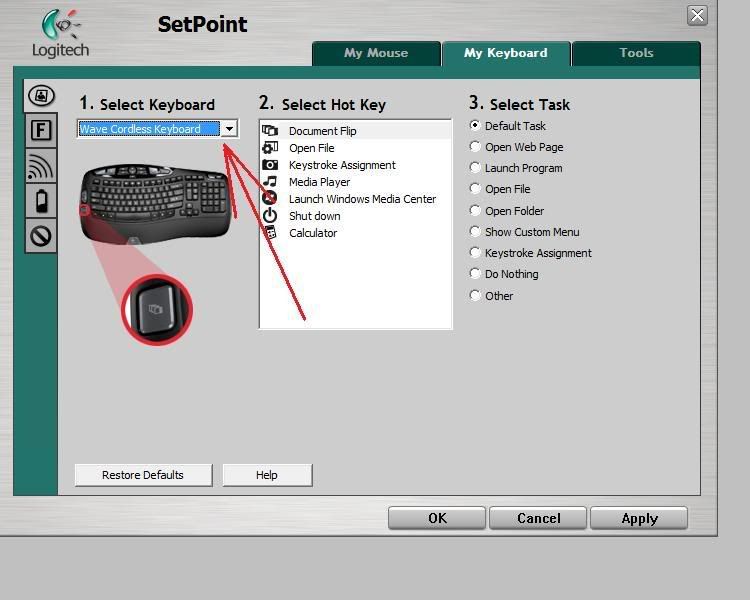Select Keystroke Assignment in hot key list
Viewport: 750px width, 600px height.
(x=355, y=165)
